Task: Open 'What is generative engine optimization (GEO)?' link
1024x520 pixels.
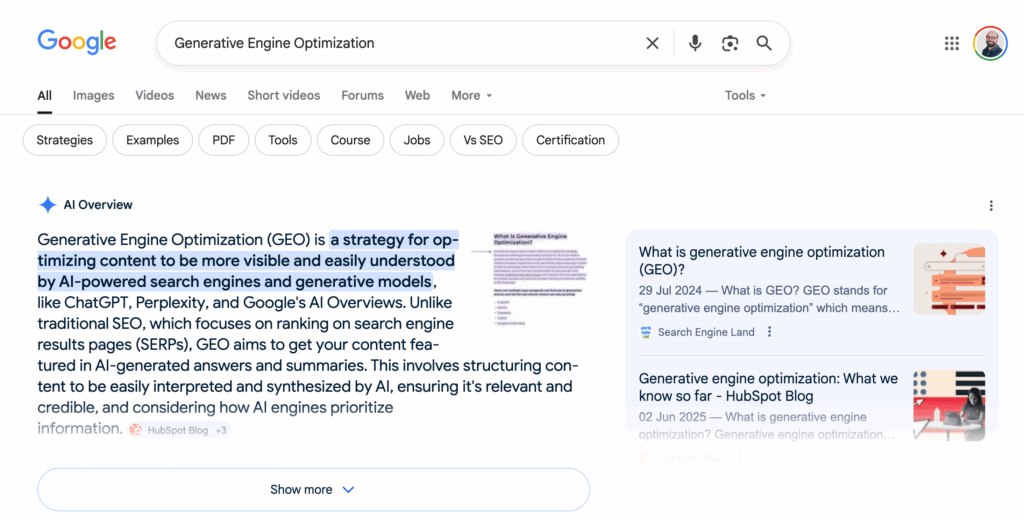Action: pyautogui.click(x=761, y=261)
